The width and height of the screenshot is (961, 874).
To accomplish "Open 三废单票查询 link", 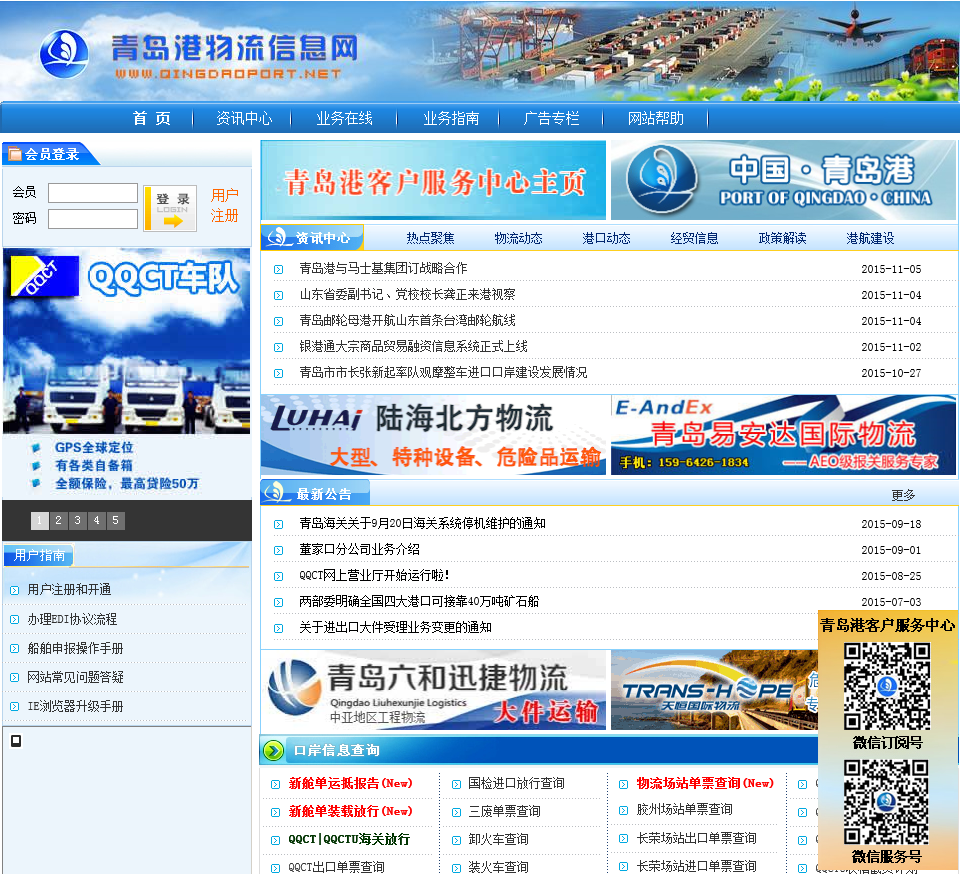I will [x=504, y=811].
